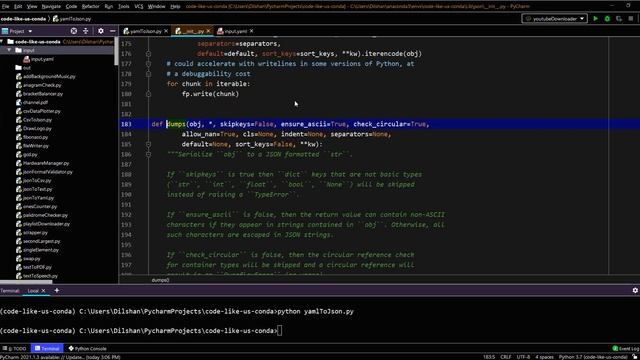Screen dimensions: 640x360
Task: Open the Edit menu
Action: tap(18, 7)
